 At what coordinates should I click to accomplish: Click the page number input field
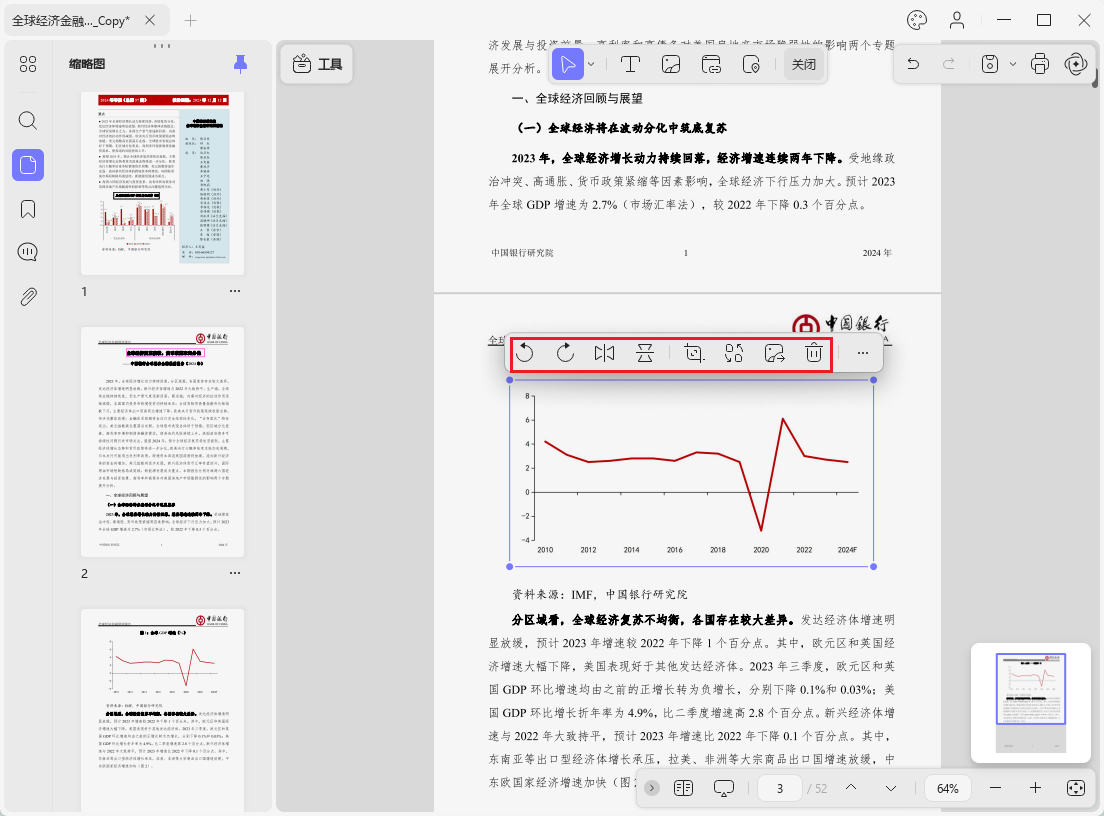[779, 788]
